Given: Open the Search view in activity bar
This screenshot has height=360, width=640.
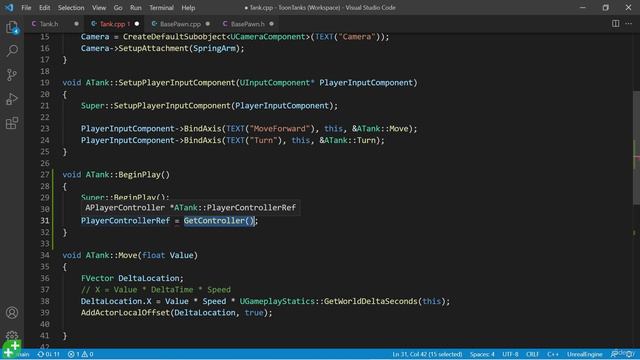Looking at the screenshot, I should pyautogui.click(x=12, y=51).
